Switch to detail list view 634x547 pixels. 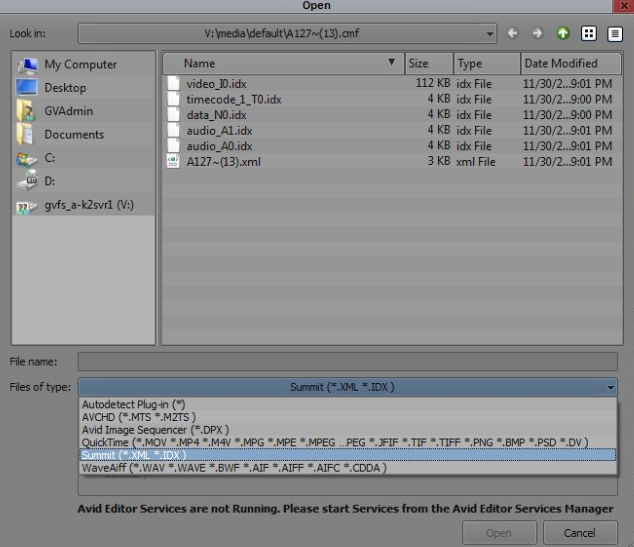coord(614,34)
